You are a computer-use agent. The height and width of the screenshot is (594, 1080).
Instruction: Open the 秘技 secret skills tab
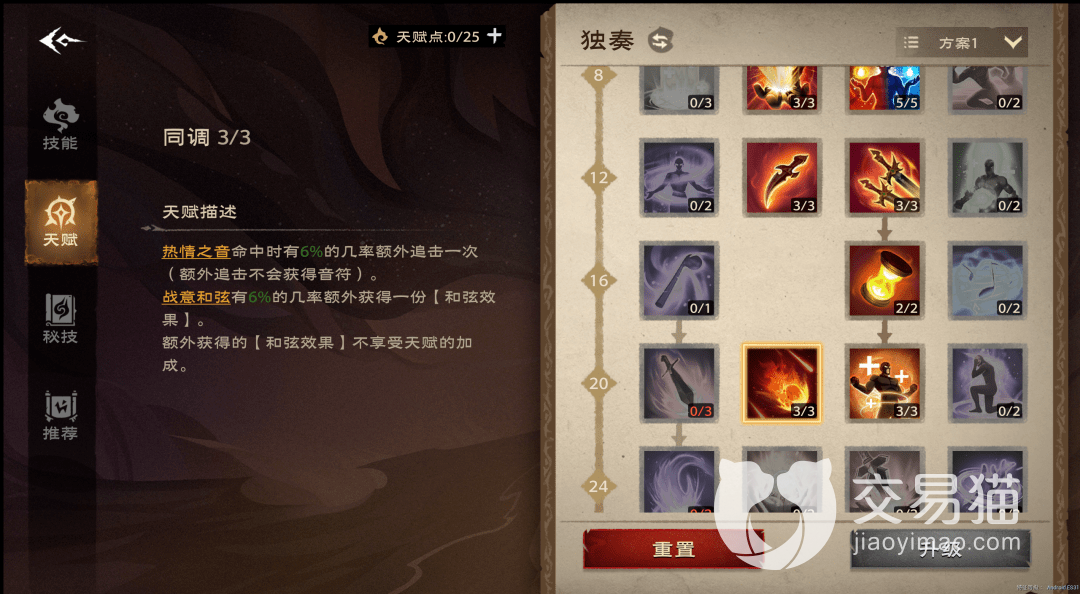pyautogui.click(x=61, y=318)
